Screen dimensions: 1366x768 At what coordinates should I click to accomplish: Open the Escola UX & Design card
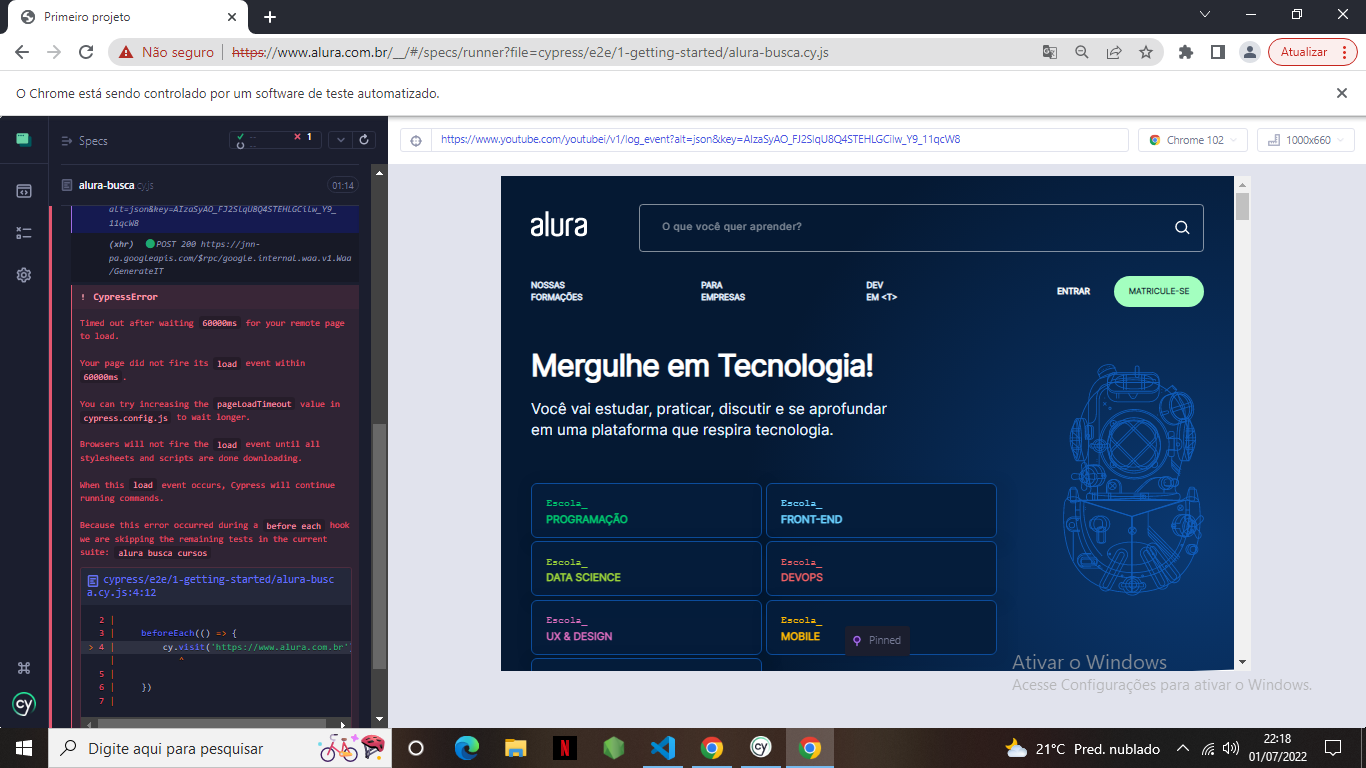(x=646, y=627)
